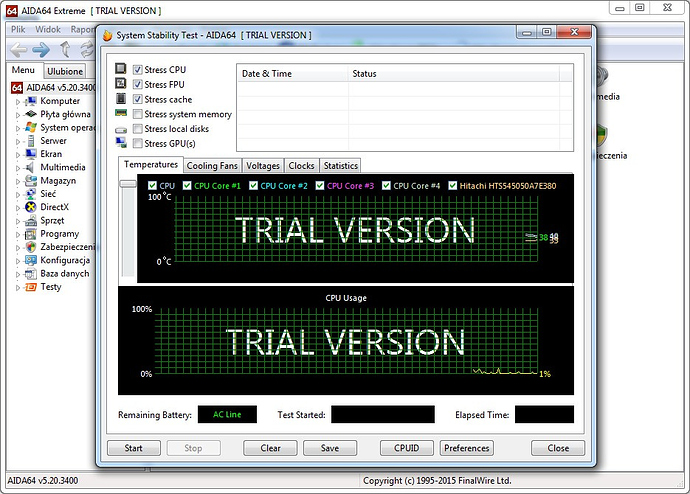Toggle Hitachi HTS545050A7E380 graph checkbox
This screenshot has height=494, width=690.
pyautogui.click(x=452, y=186)
